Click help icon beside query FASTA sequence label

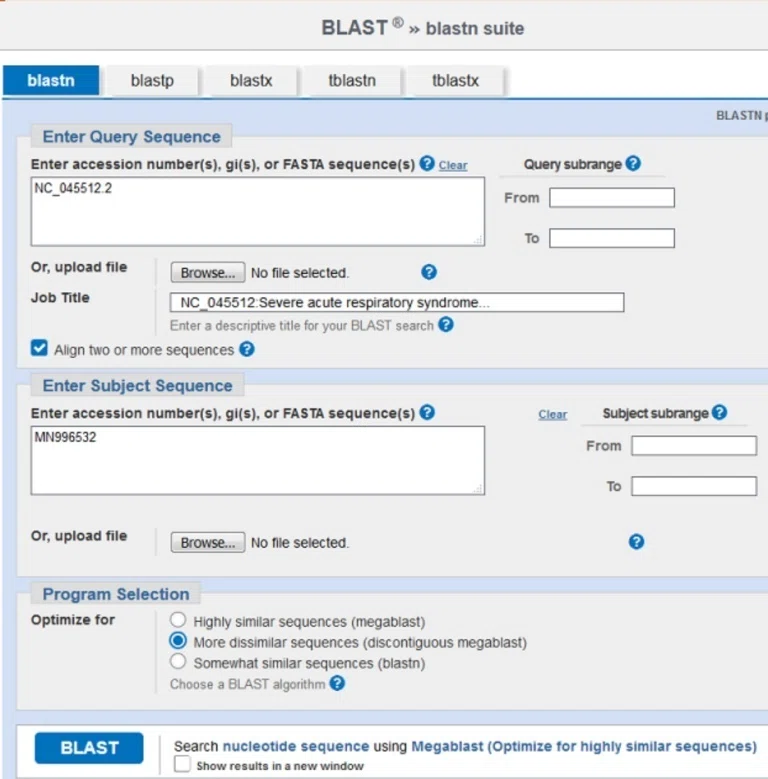click(x=427, y=163)
